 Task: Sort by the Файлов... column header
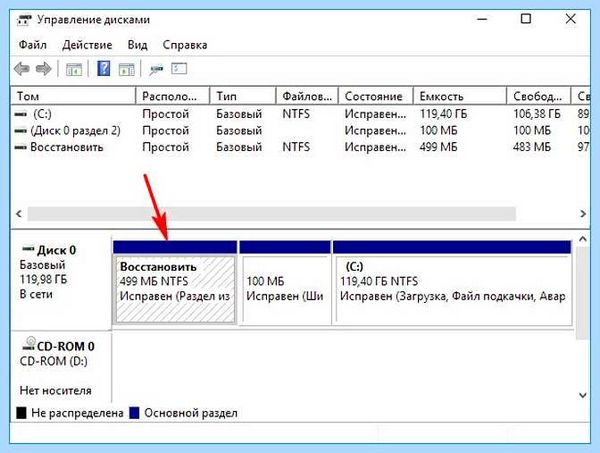(307, 96)
